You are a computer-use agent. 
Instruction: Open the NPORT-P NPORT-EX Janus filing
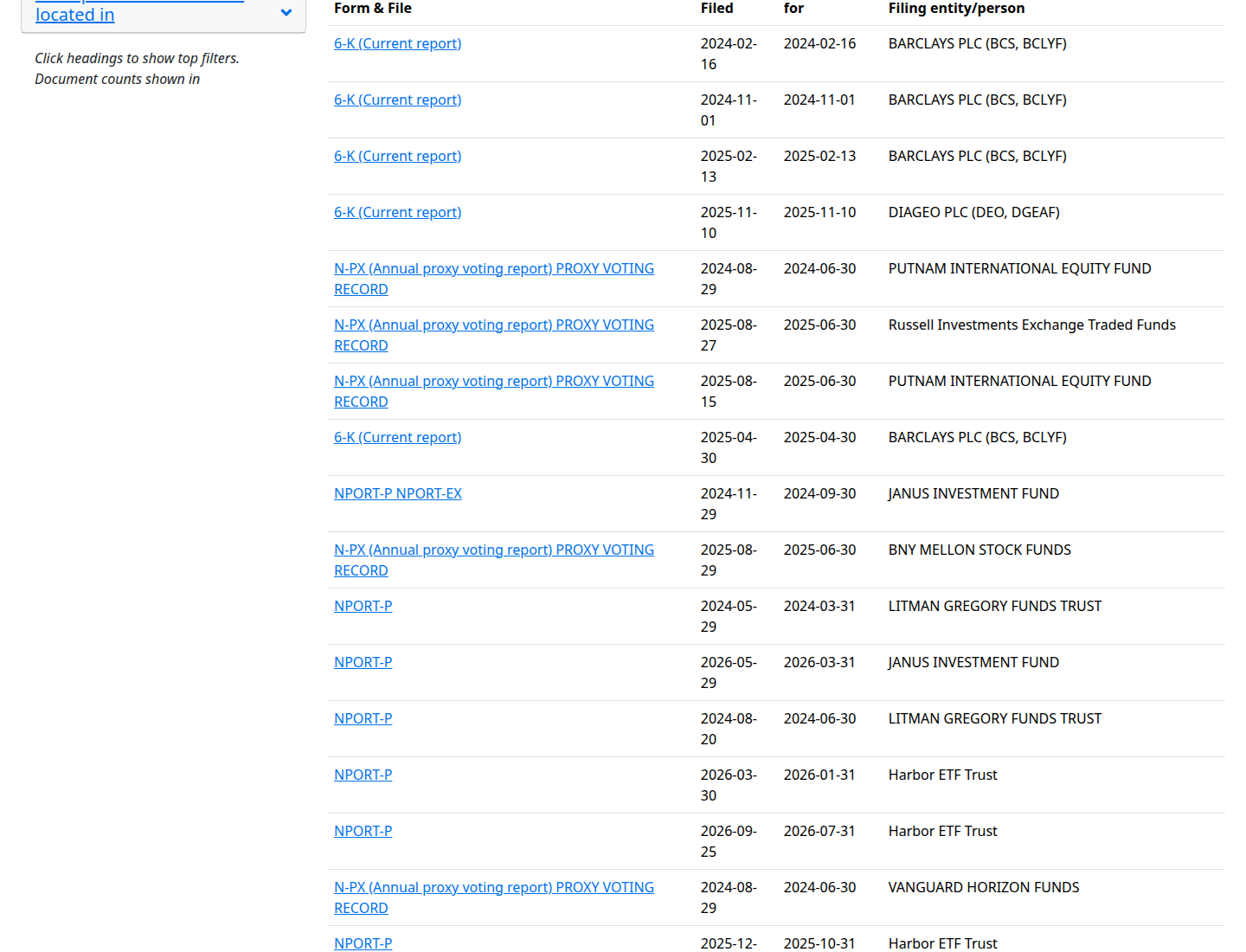(x=398, y=493)
